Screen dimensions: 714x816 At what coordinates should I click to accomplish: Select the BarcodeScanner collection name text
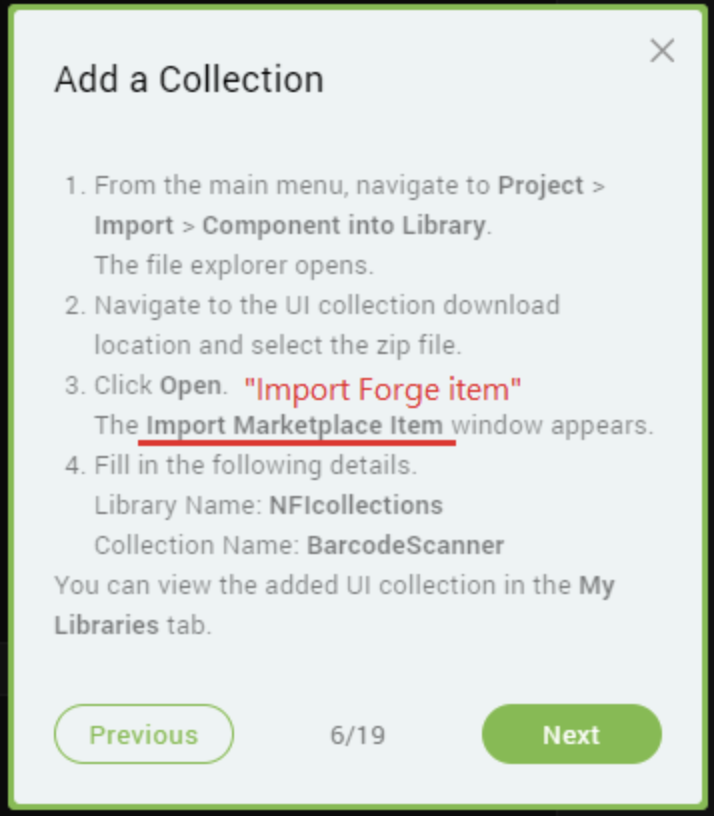[405, 545]
